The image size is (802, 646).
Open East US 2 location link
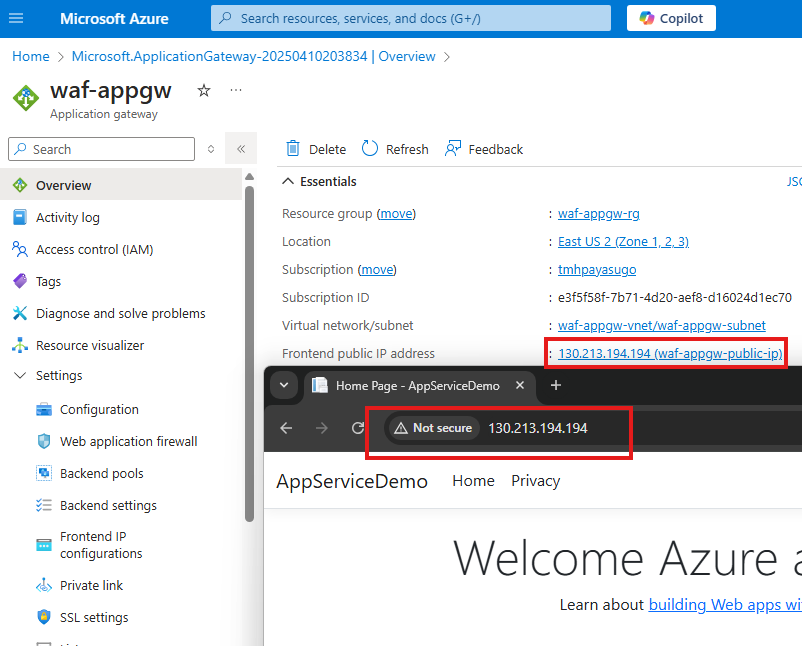tap(623, 241)
